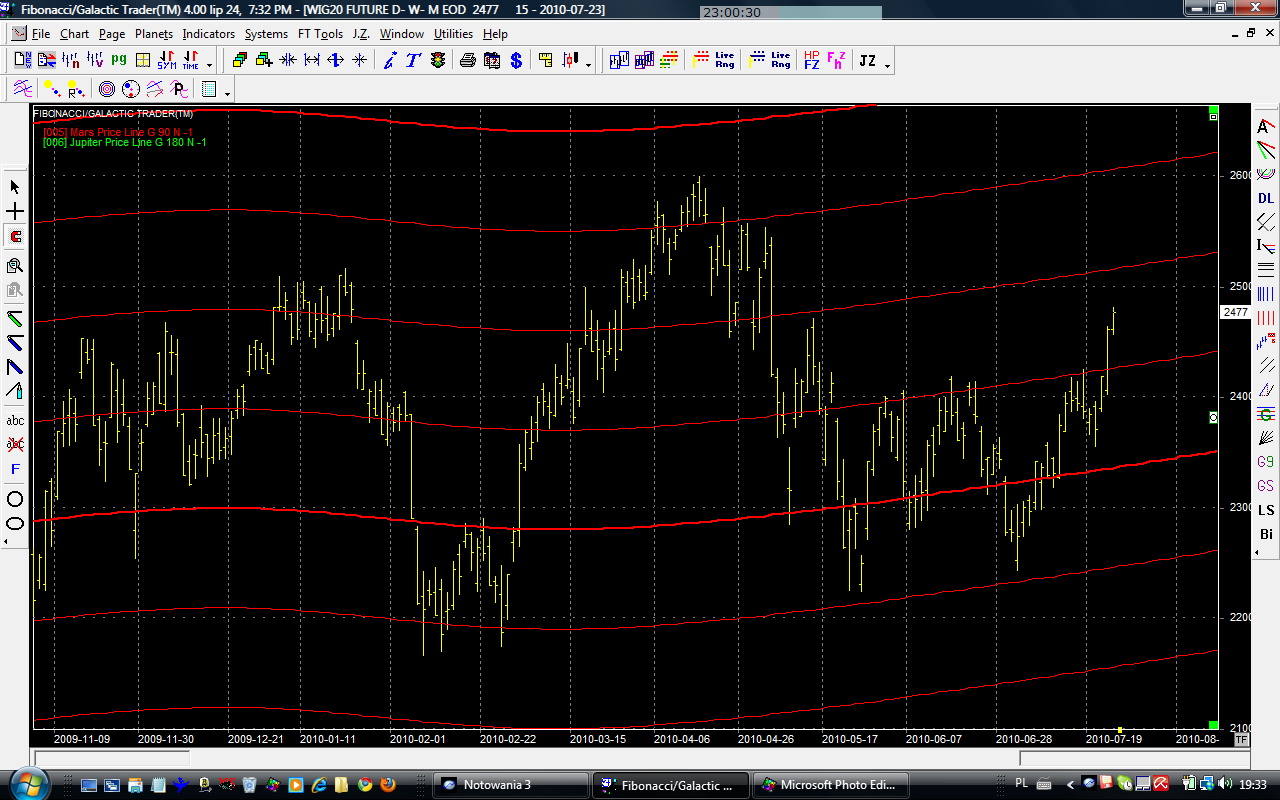Open dropdown arrow next to TIME icon
This screenshot has width=1280, height=800.
click(209, 66)
